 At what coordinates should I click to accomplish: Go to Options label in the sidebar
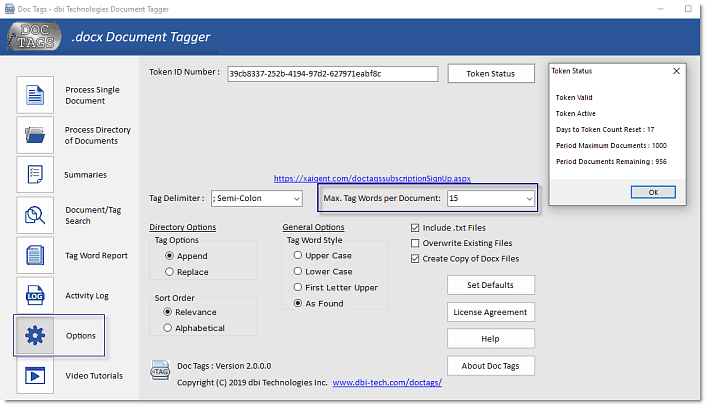point(81,336)
